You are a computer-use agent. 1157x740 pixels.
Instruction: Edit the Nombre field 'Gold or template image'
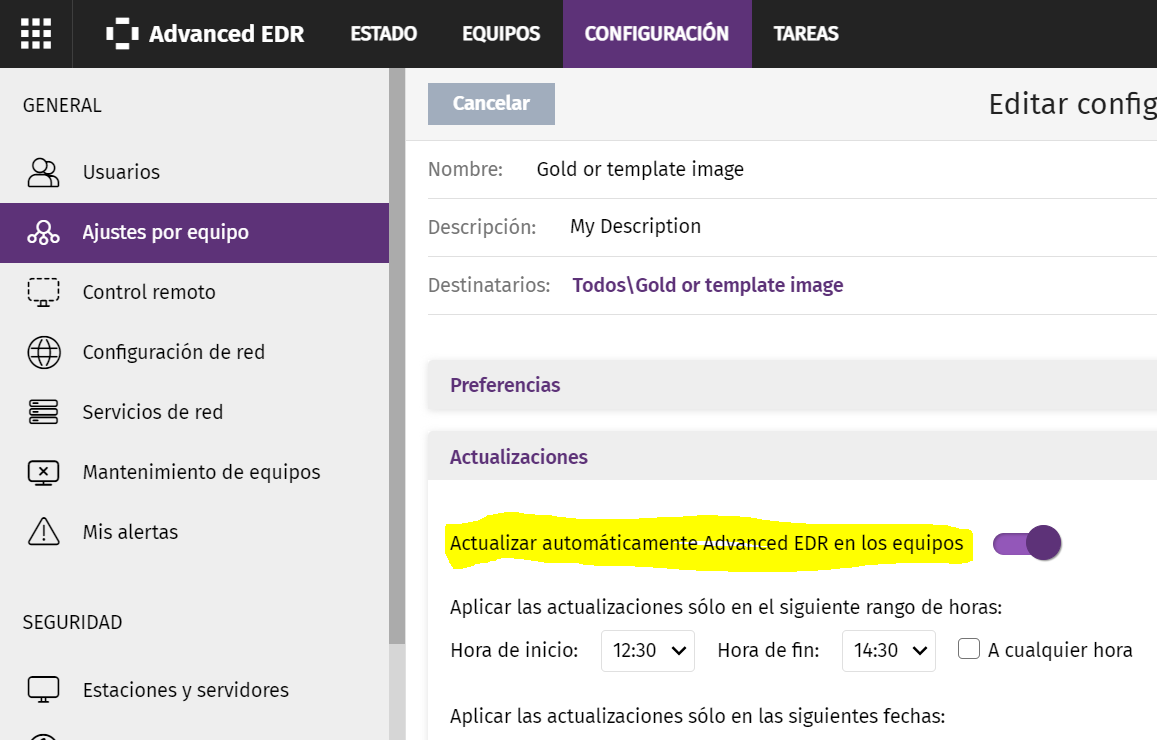coord(640,170)
